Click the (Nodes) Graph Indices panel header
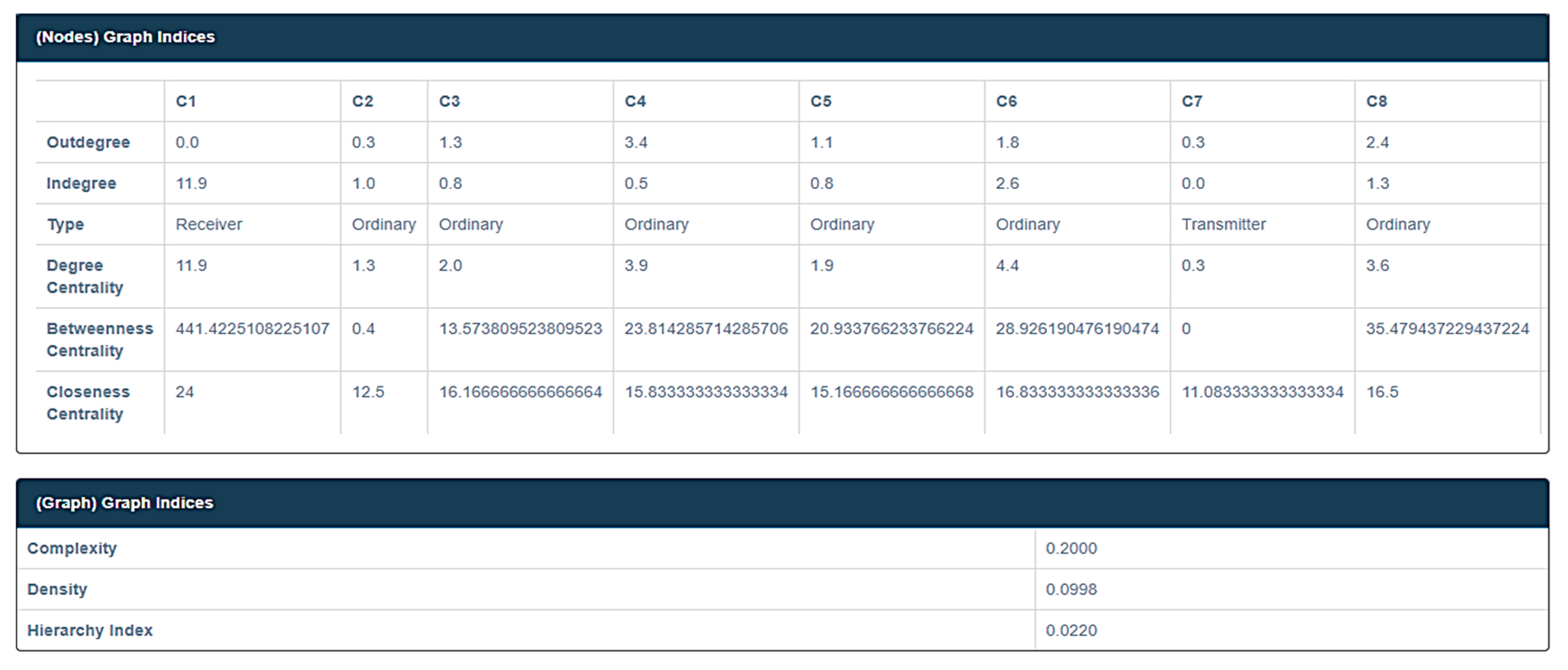This screenshot has width=1568, height=670. [125, 37]
